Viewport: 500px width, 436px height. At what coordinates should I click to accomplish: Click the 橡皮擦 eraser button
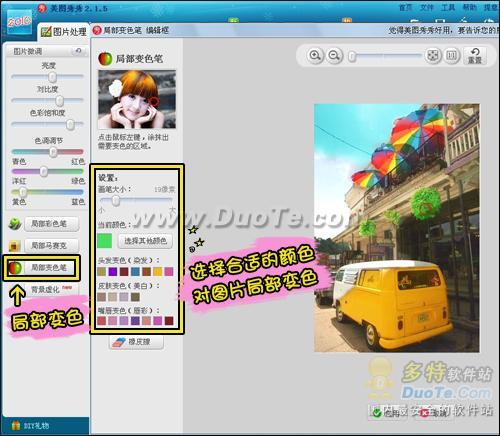coord(136,342)
